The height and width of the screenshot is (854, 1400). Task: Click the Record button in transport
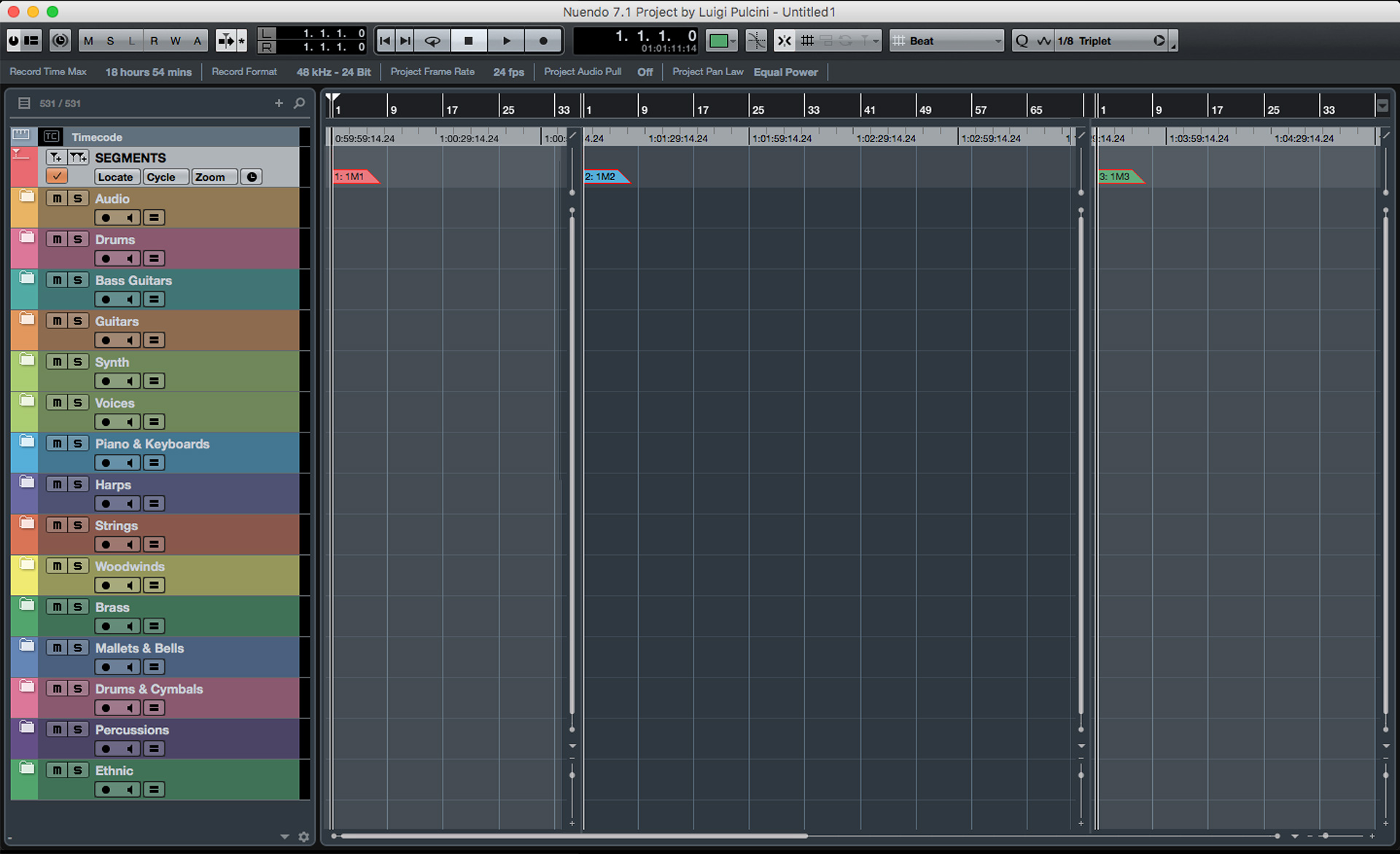[543, 41]
